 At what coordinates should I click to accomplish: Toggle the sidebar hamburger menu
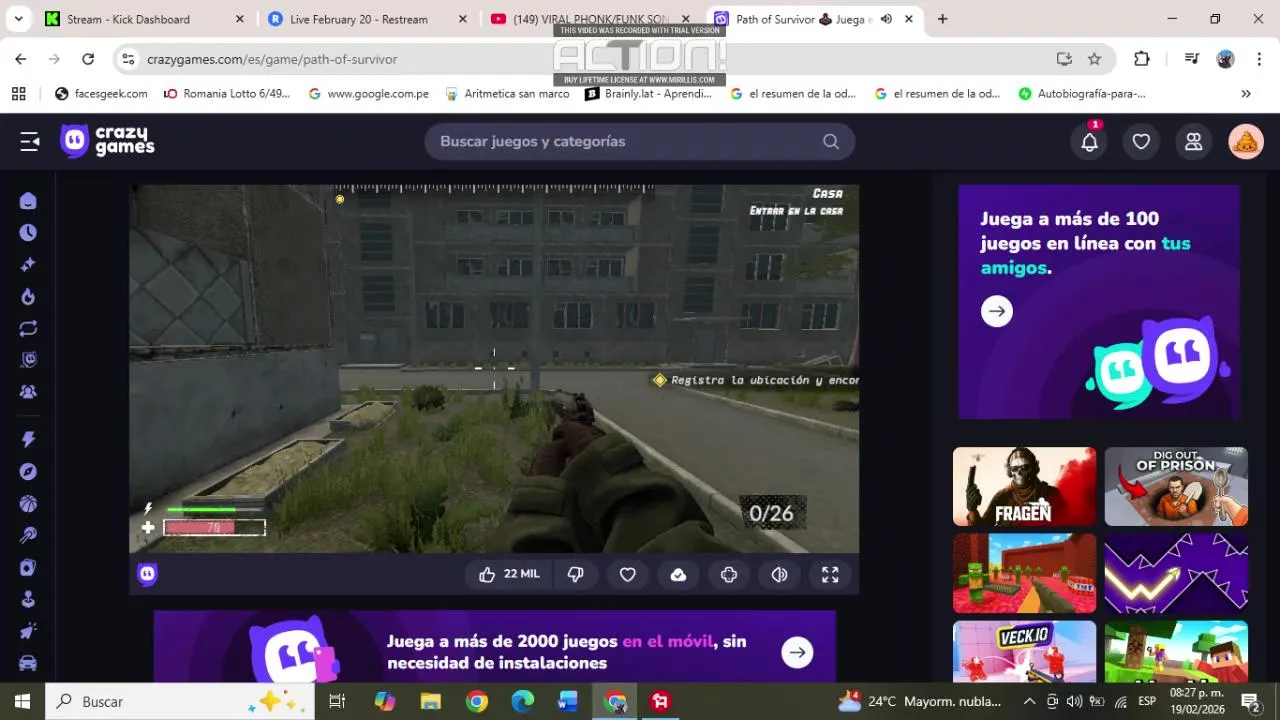[29, 142]
